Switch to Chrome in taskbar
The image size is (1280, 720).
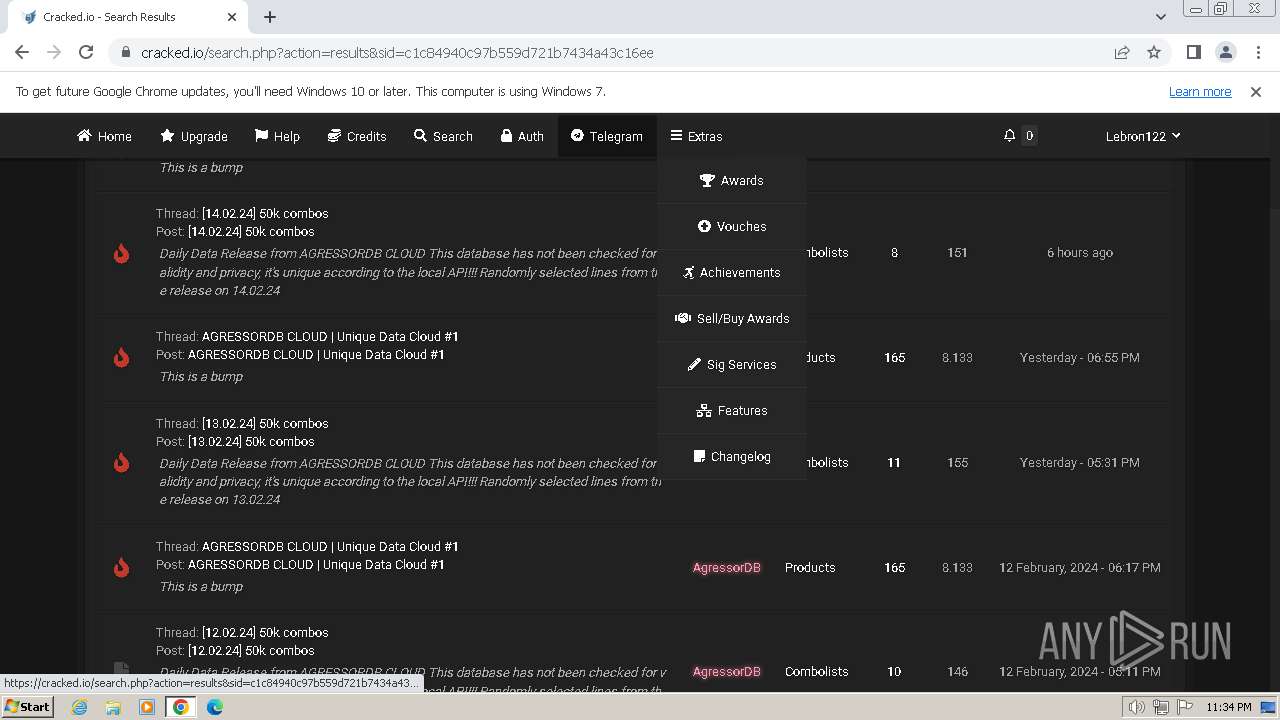pos(180,706)
